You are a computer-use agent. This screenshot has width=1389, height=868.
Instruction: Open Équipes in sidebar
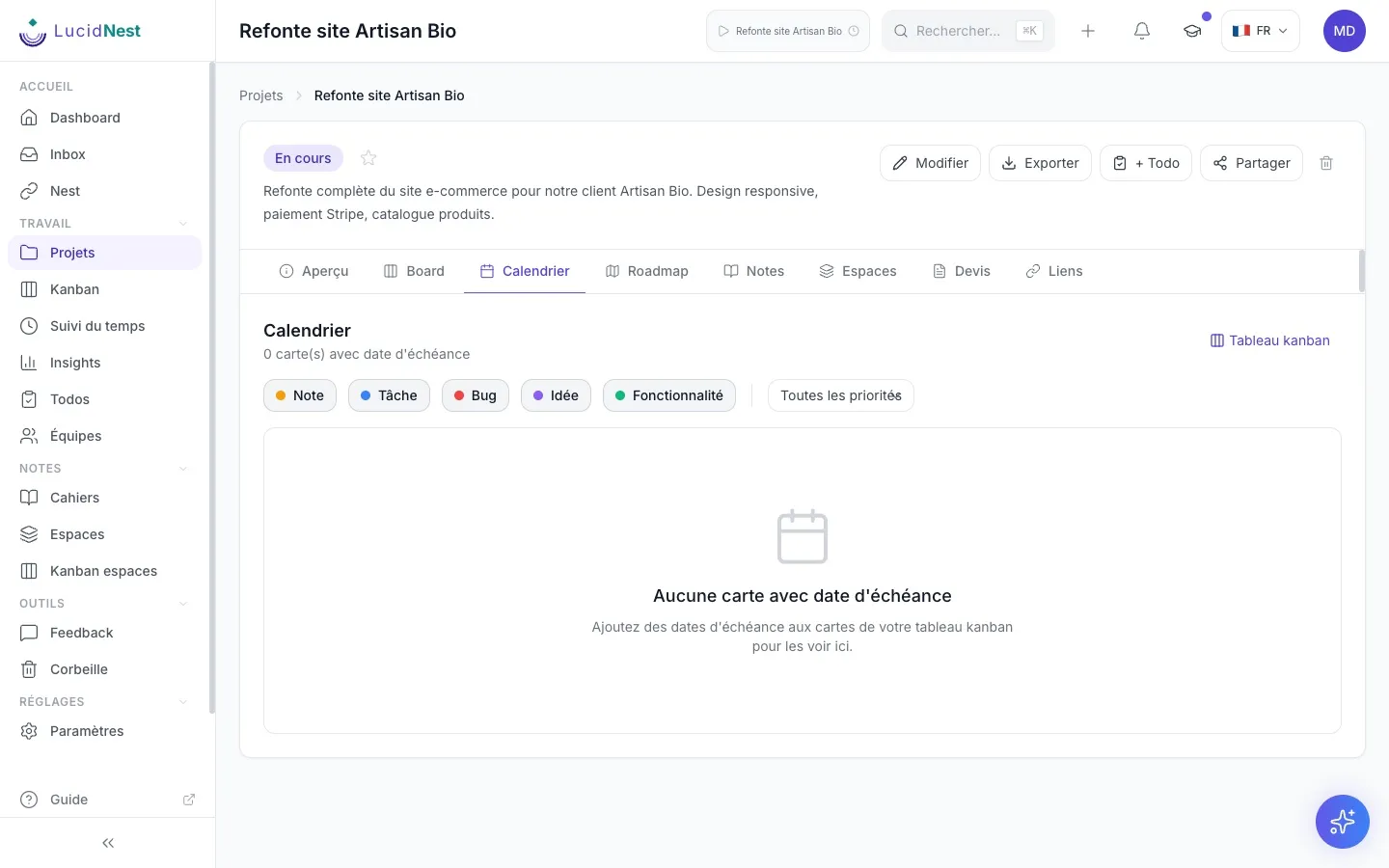tap(104, 436)
